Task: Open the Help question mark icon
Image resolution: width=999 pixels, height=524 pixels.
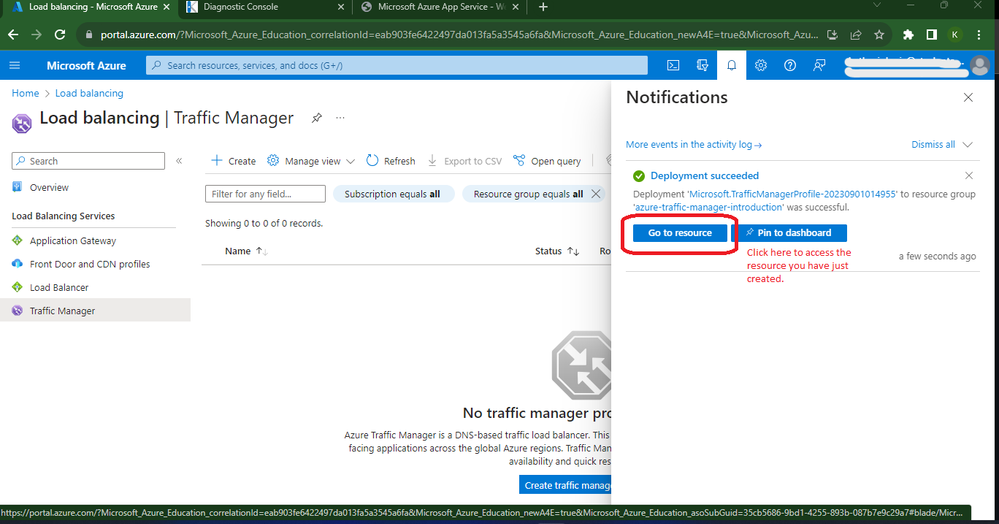Action: (790, 66)
